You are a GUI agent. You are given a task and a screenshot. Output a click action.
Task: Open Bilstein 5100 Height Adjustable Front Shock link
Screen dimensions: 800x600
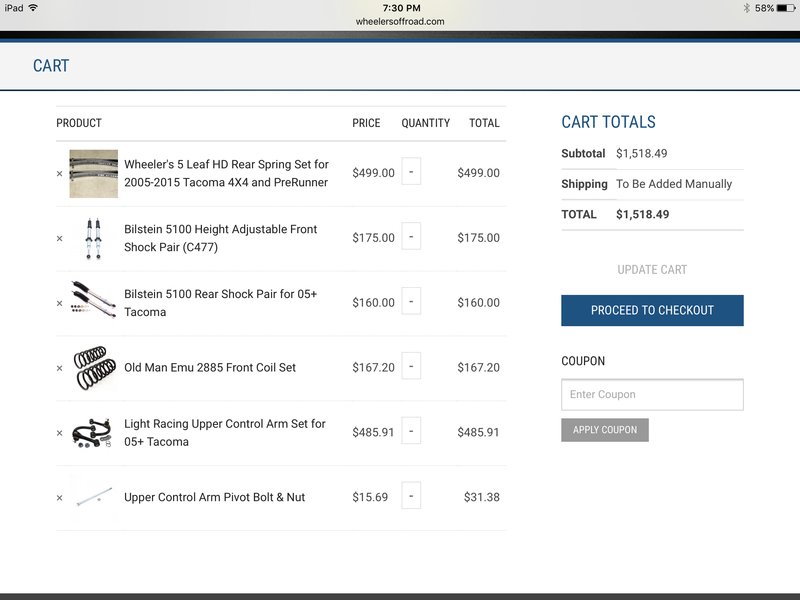tap(220, 238)
